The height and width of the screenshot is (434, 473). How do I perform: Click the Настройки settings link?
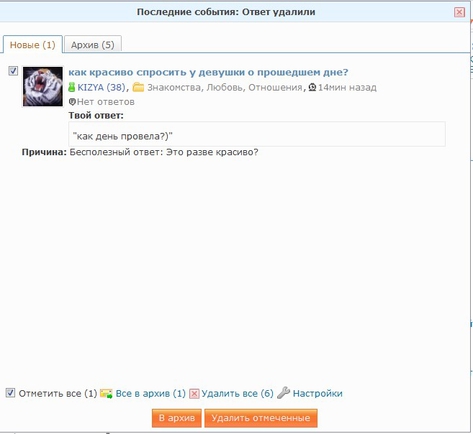pyautogui.click(x=318, y=394)
